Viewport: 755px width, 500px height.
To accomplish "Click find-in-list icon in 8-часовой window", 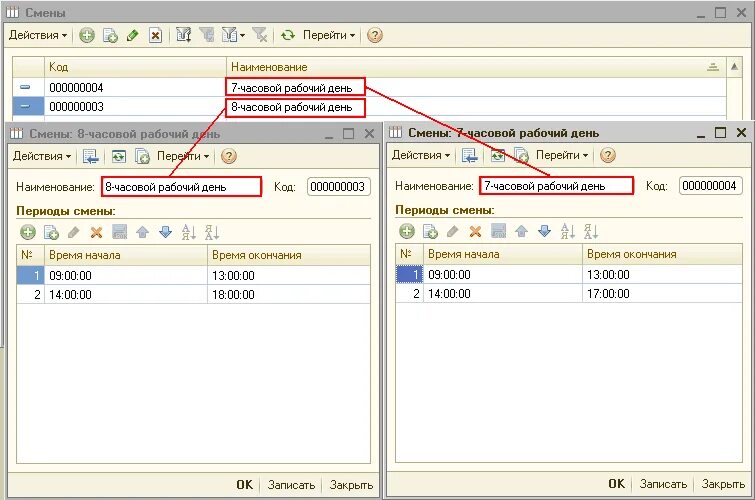I will click(91, 156).
